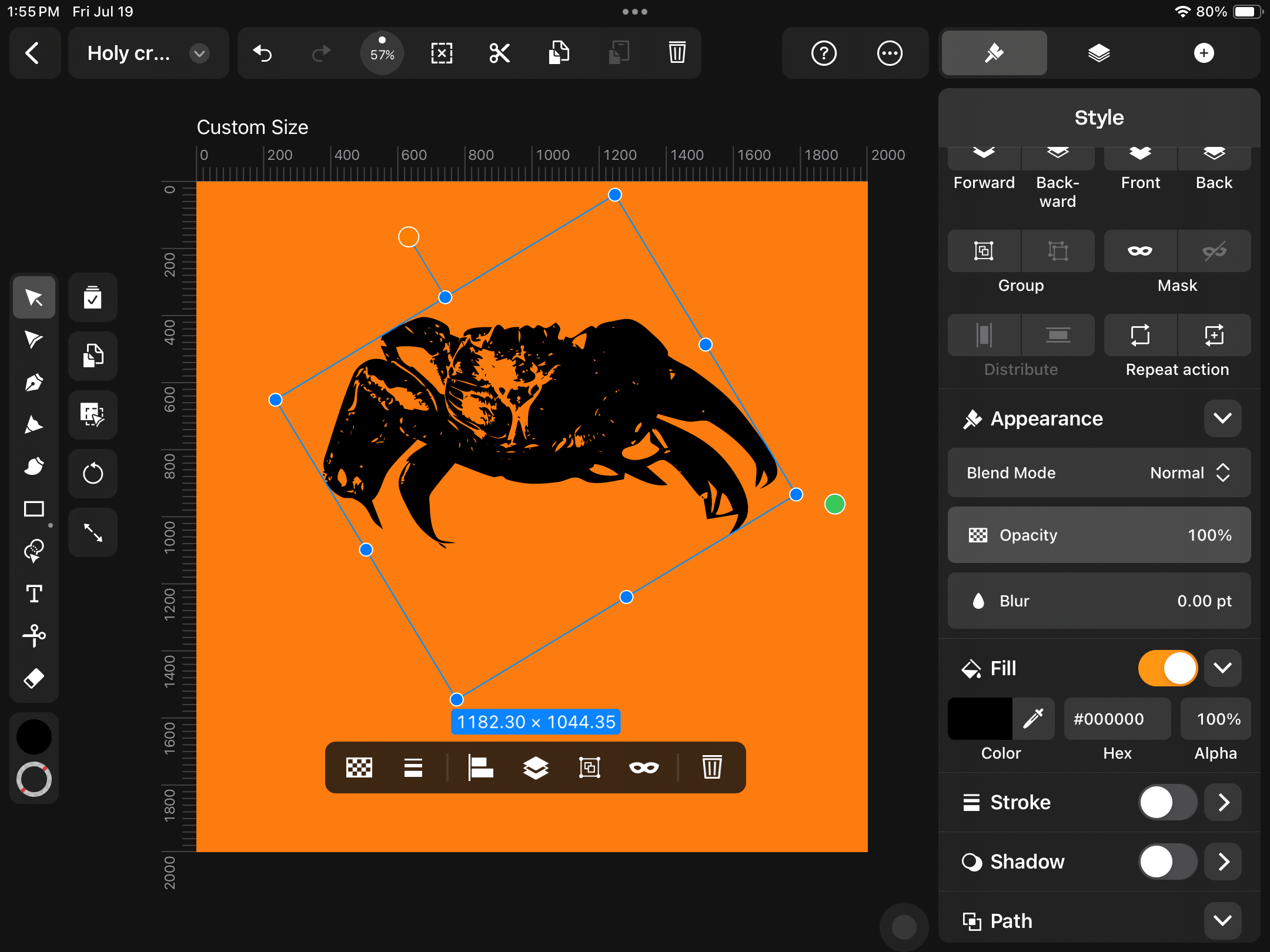1270x952 pixels.
Task: Pick color with the eyedropper icon
Action: pyautogui.click(x=1033, y=719)
